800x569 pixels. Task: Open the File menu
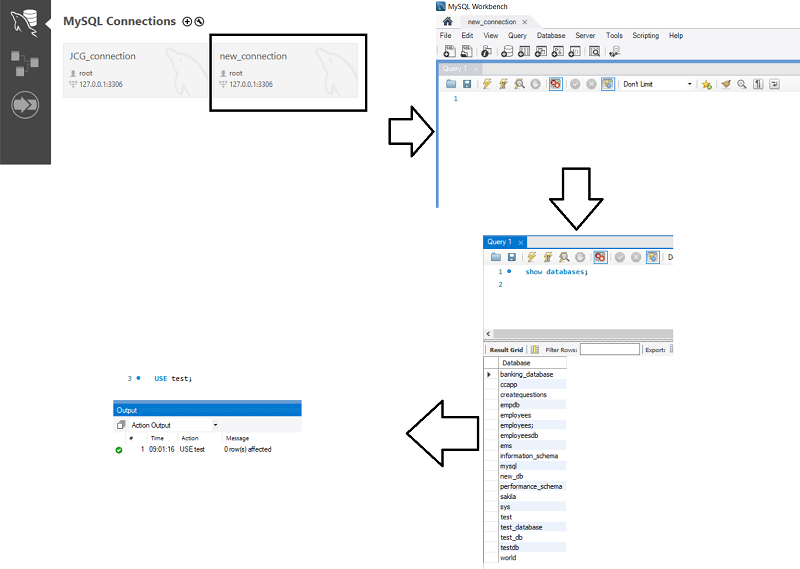[445, 36]
